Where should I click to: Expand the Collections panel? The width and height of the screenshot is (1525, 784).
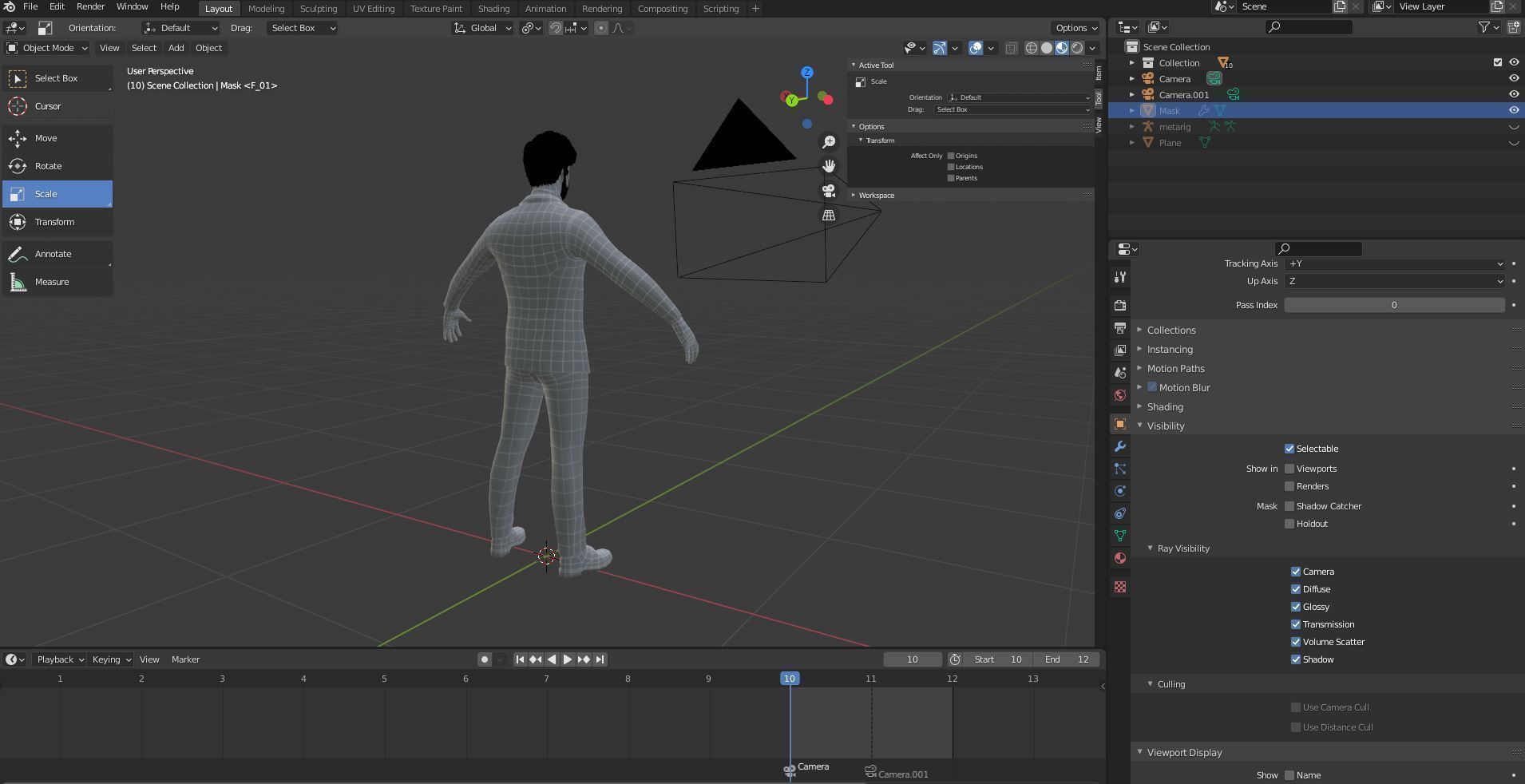[x=1171, y=331]
